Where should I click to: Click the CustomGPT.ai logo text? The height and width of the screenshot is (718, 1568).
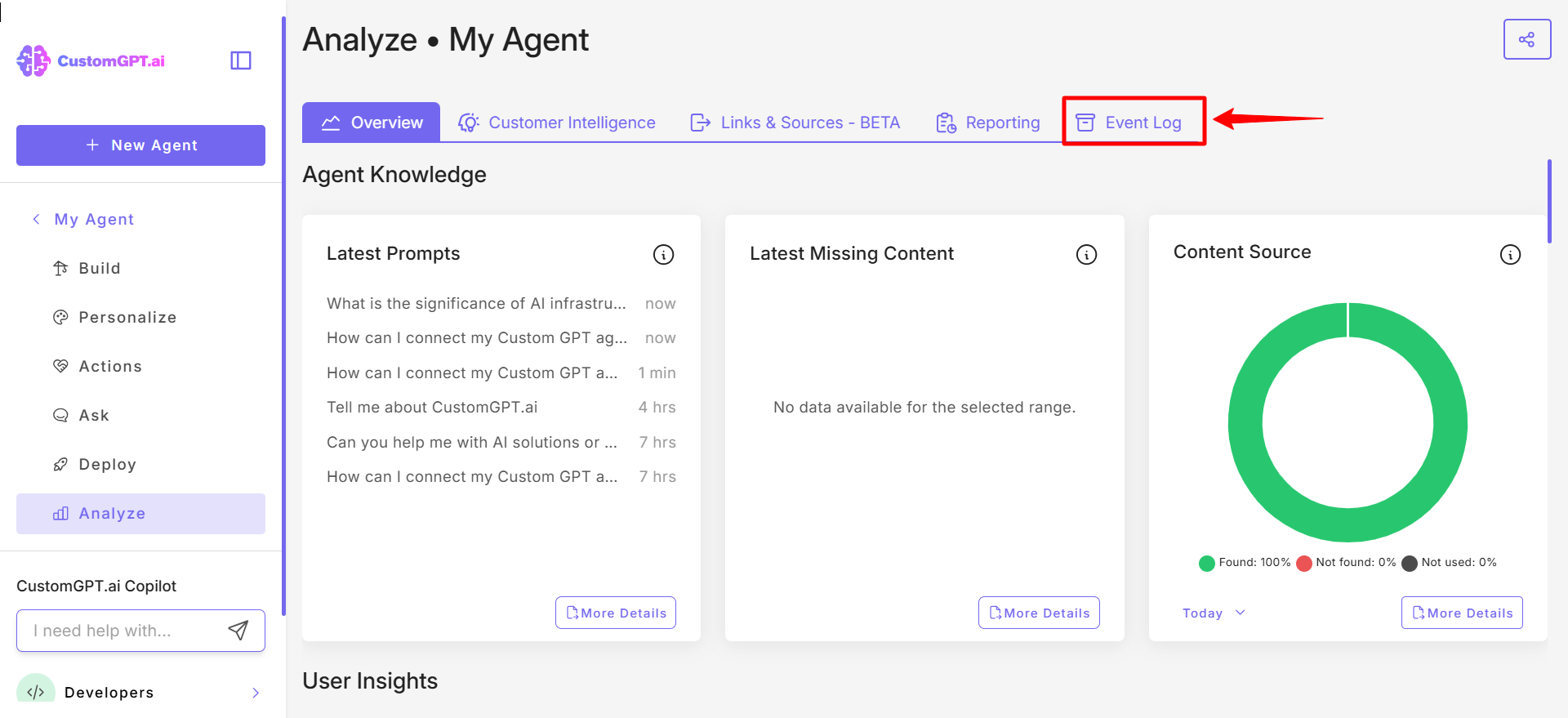(x=111, y=61)
